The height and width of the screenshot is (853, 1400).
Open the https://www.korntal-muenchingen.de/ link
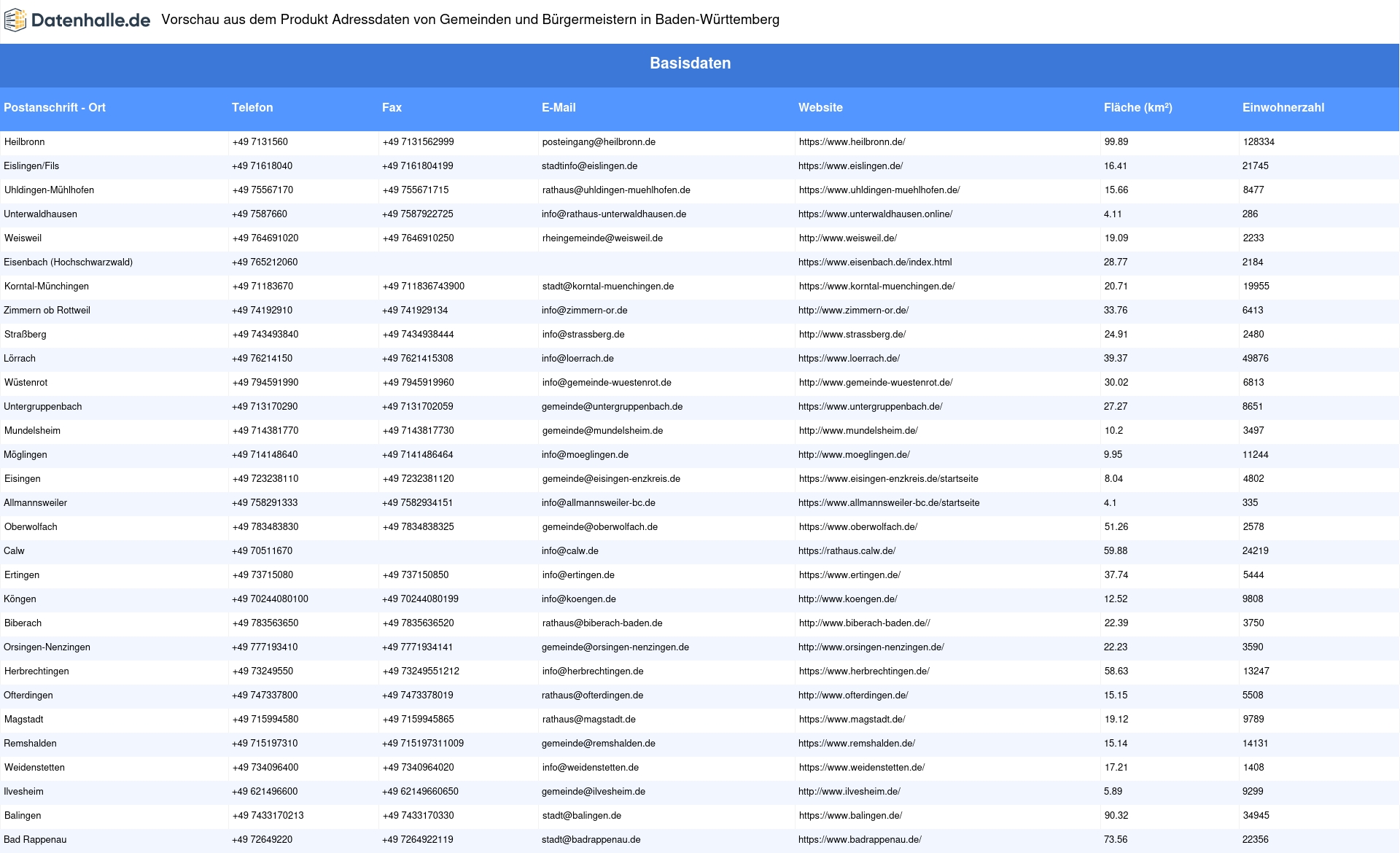tap(876, 287)
